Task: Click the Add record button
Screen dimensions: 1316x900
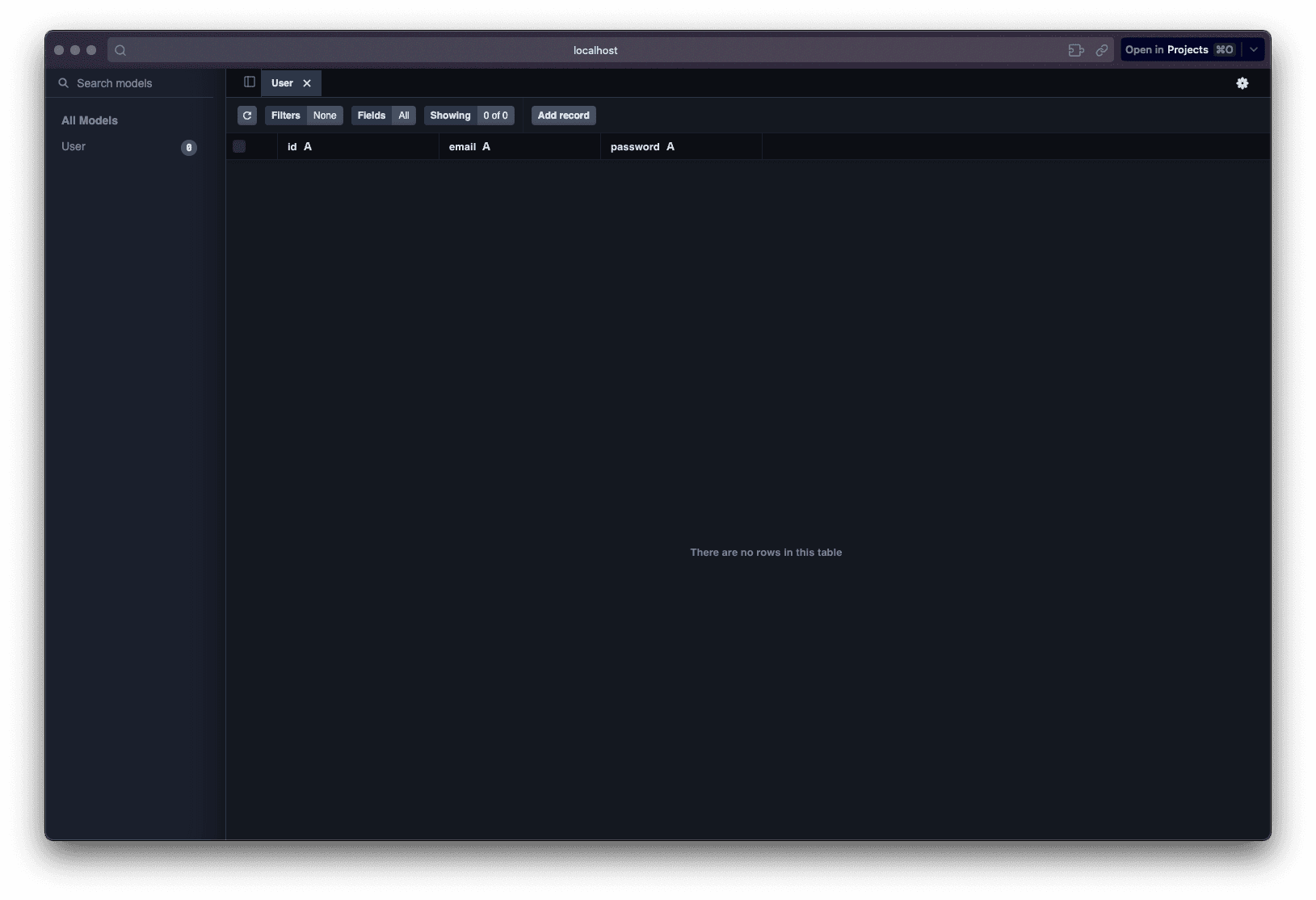Action: pyautogui.click(x=564, y=116)
